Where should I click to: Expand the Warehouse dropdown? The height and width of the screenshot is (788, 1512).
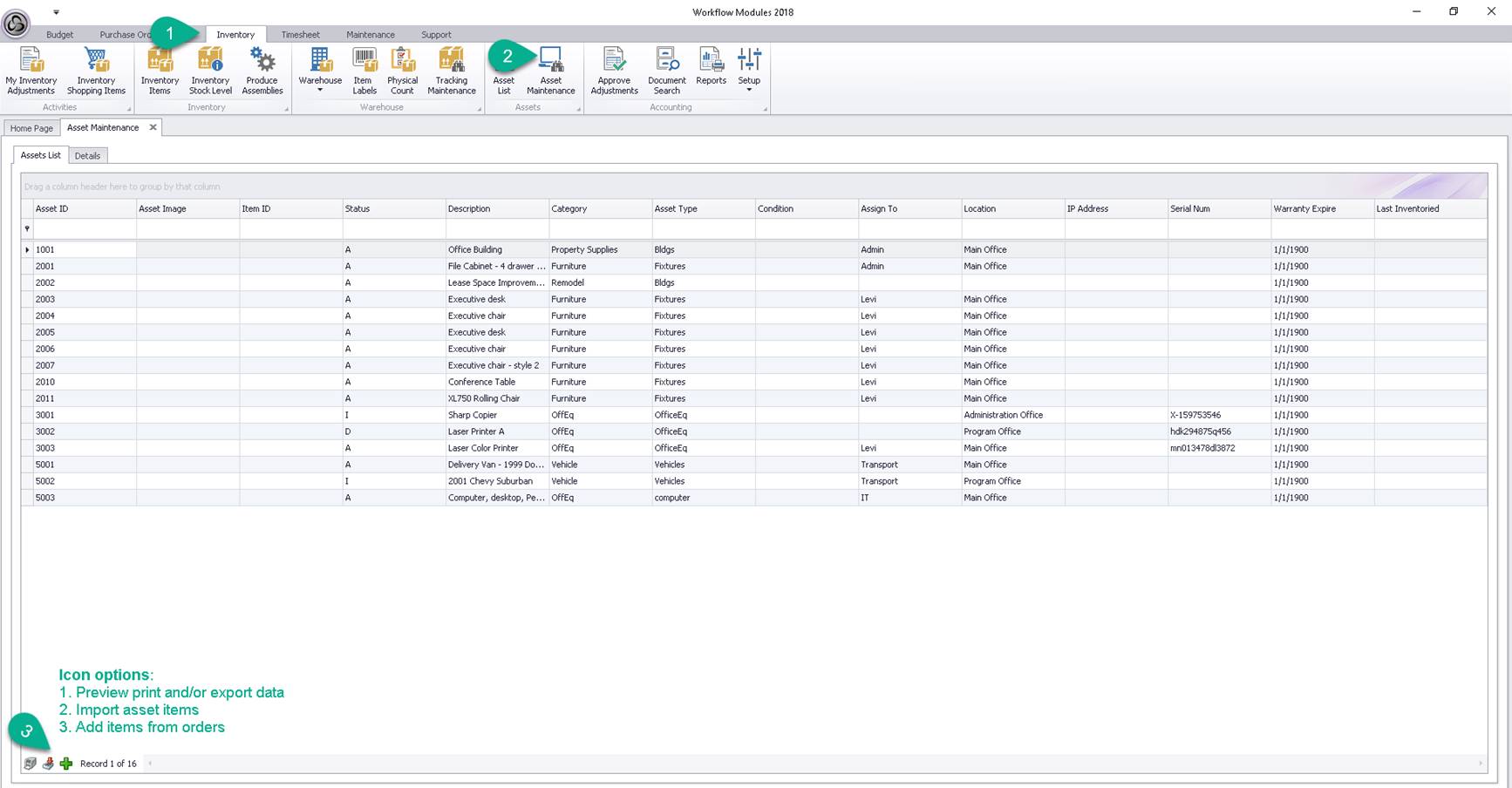pos(320,90)
